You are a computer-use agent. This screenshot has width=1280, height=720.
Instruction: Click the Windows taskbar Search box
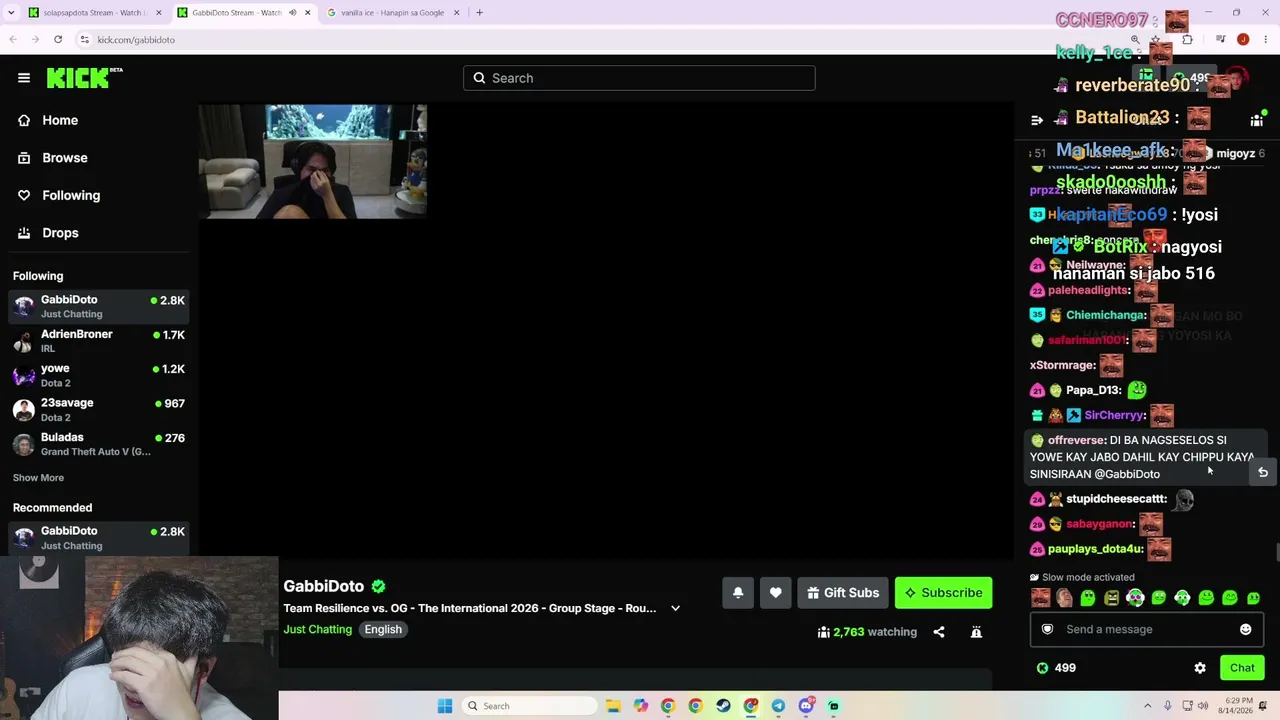pos(530,706)
